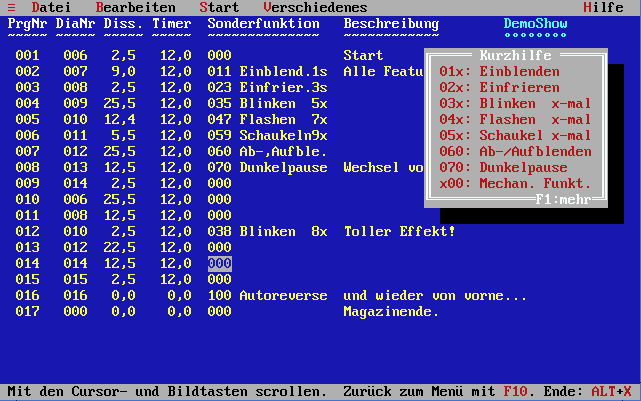This screenshot has height=401, width=641.
Task: Open the Datei menu
Action: 51,7
